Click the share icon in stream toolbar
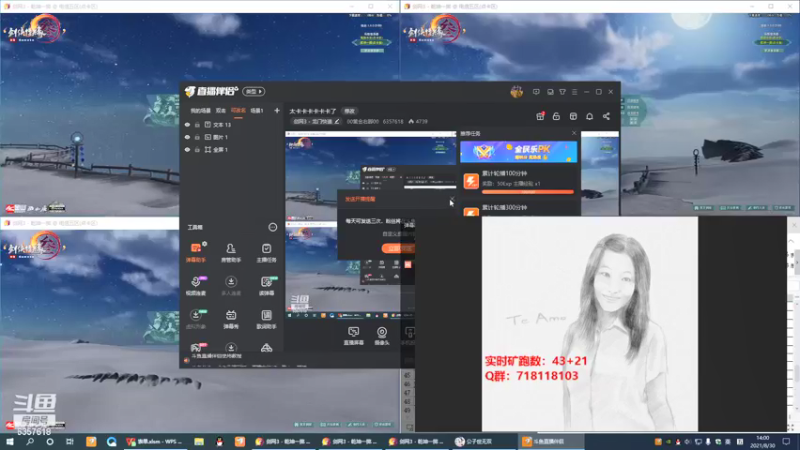 (606, 116)
